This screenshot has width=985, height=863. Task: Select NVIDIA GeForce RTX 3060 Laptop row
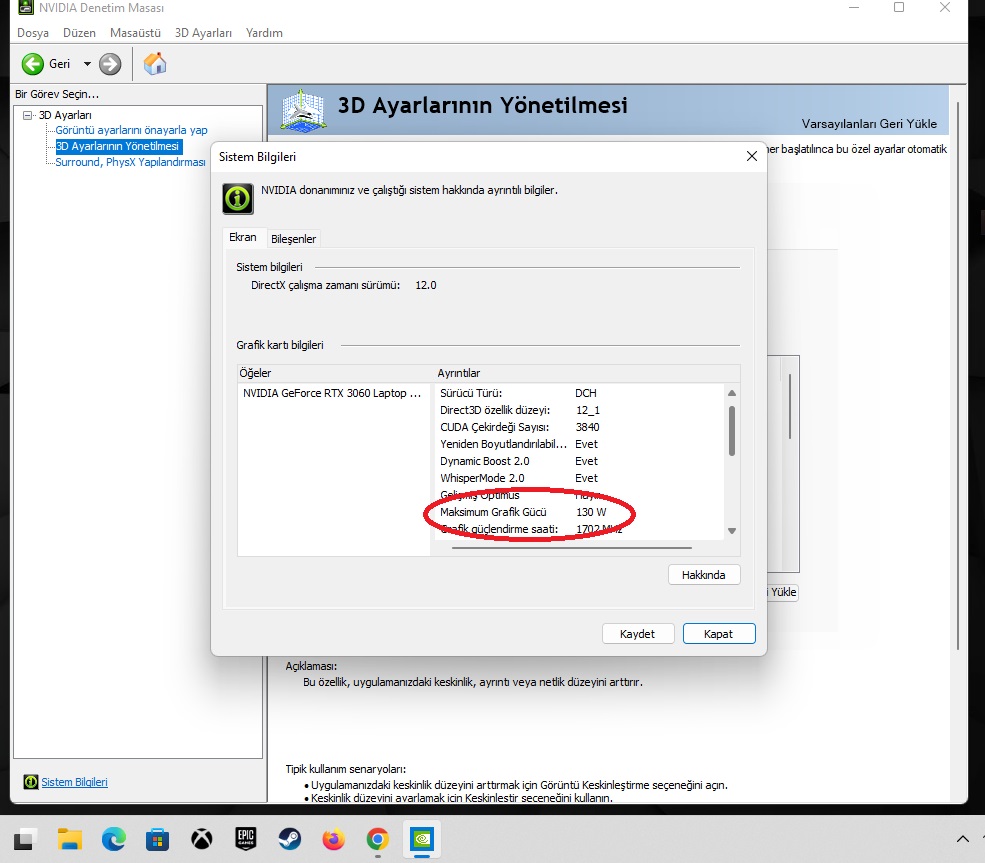[x=332, y=393]
